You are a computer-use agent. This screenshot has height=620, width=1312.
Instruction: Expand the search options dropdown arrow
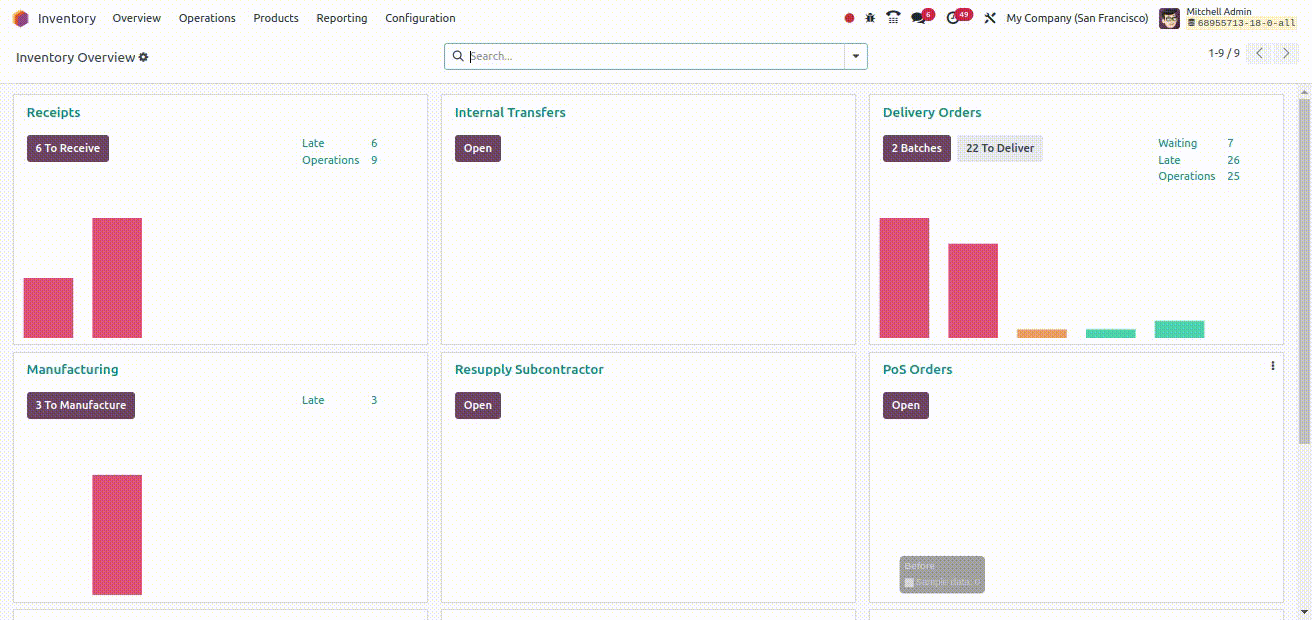pyautogui.click(x=855, y=57)
